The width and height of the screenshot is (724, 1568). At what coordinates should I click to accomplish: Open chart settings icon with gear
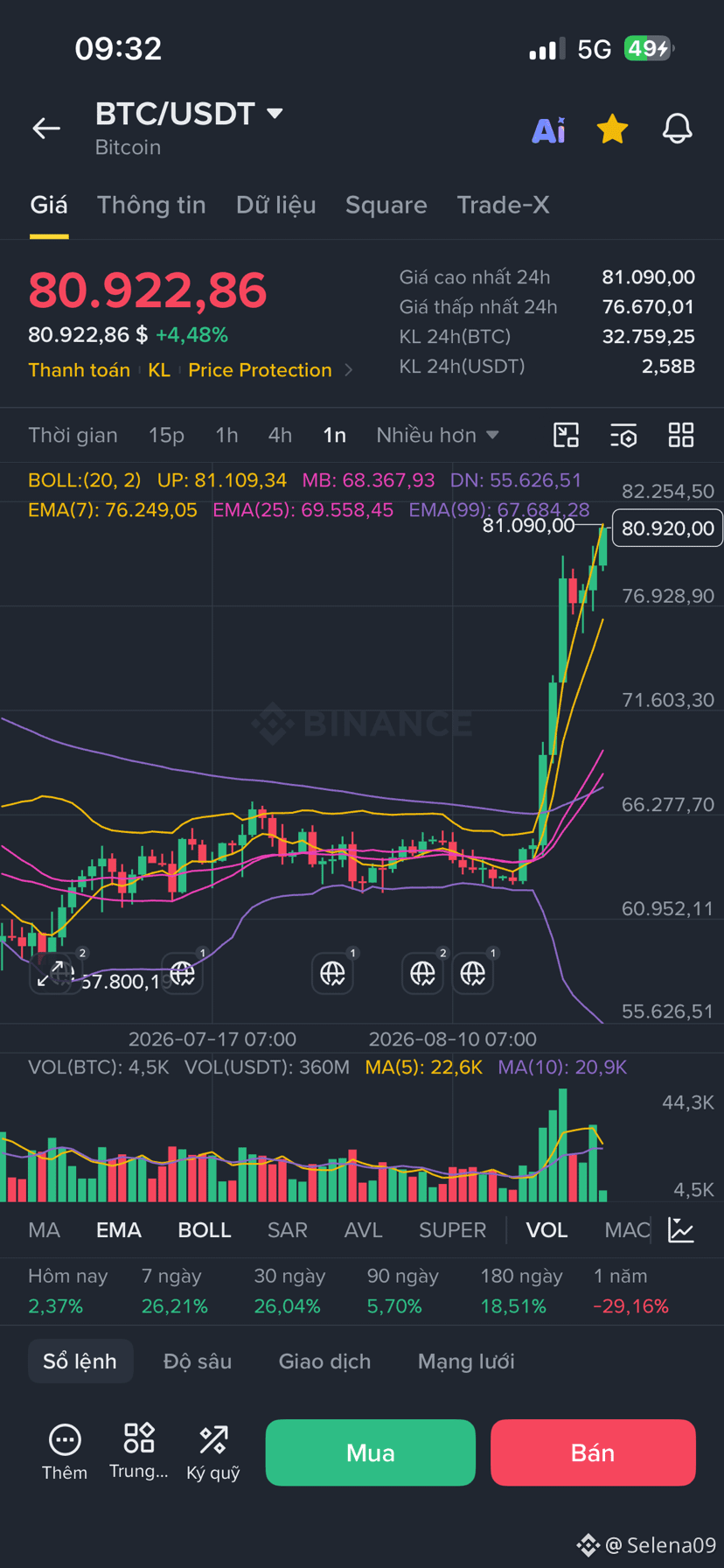coord(623,435)
